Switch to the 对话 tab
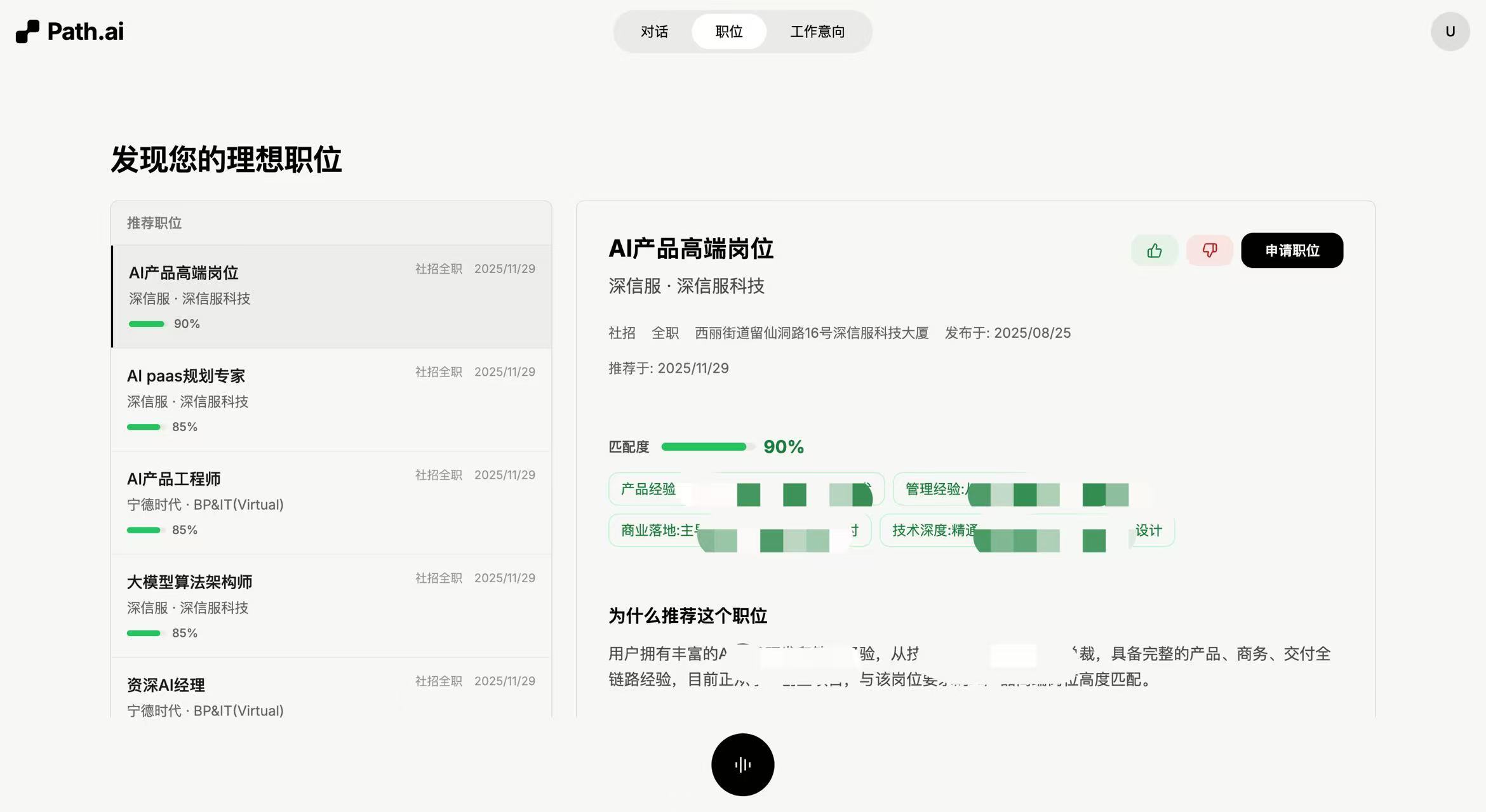The image size is (1486, 812). click(x=653, y=31)
